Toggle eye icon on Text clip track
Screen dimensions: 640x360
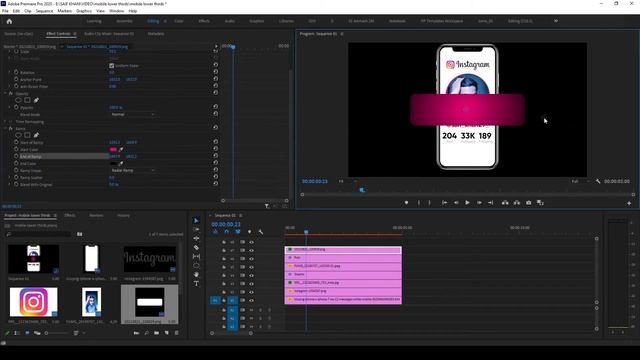[x=251, y=259]
